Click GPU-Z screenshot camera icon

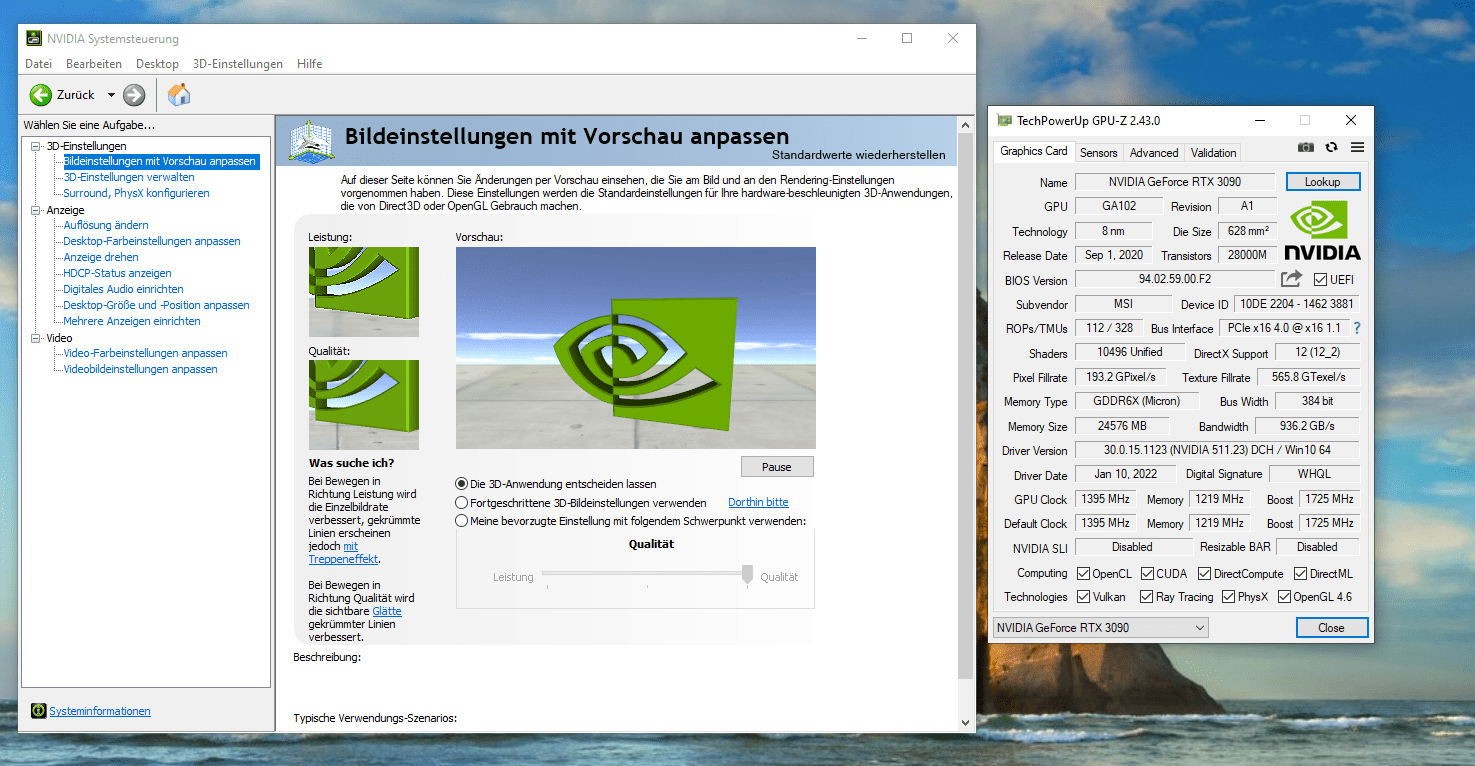(1306, 147)
